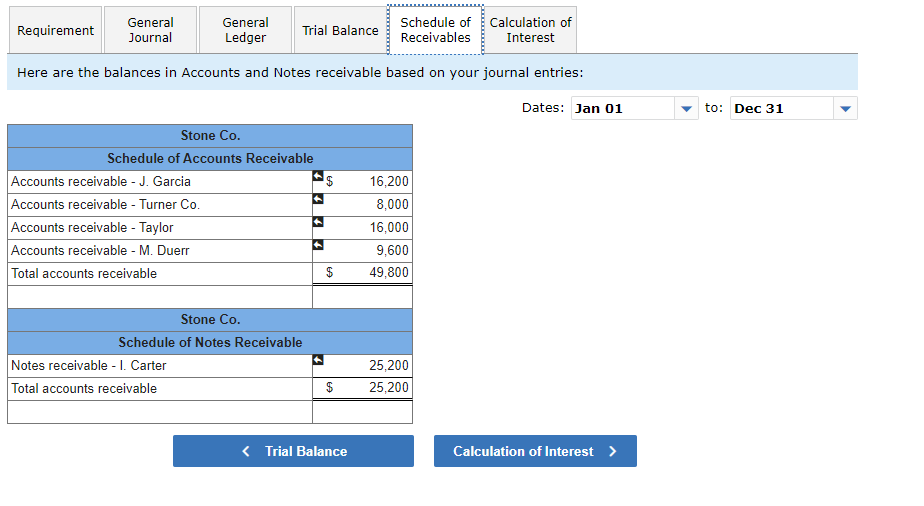
Task: Open the start date dropdown arrow for Jan 01
Action: coord(686,108)
